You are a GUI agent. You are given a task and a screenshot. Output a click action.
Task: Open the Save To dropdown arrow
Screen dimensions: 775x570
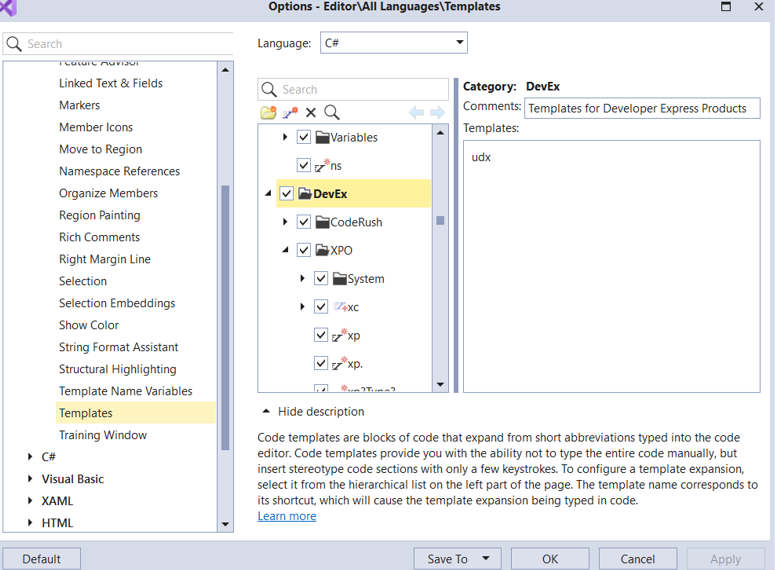[x=486, y=559]
